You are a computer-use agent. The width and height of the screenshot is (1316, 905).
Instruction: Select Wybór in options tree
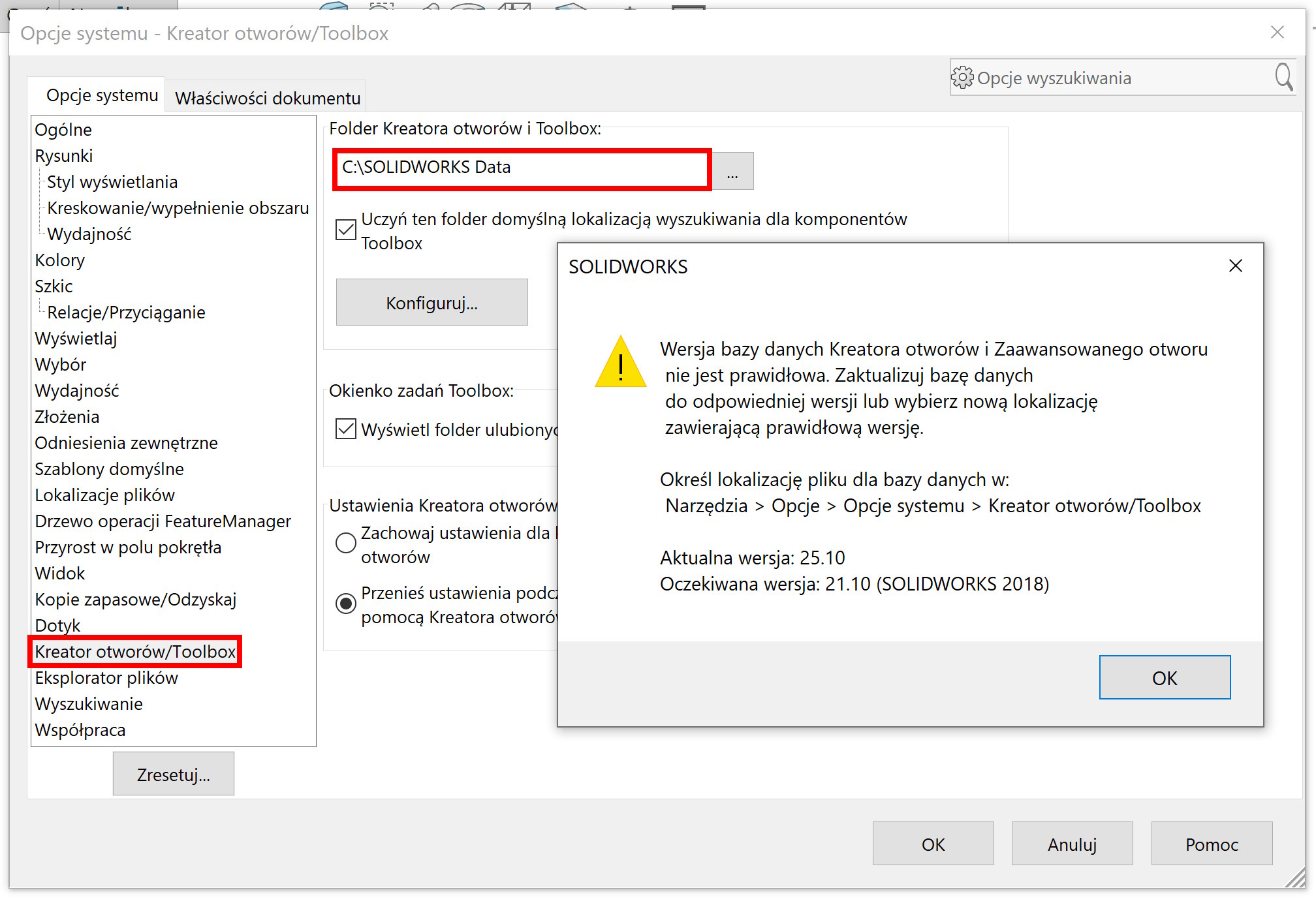point(61,365)
